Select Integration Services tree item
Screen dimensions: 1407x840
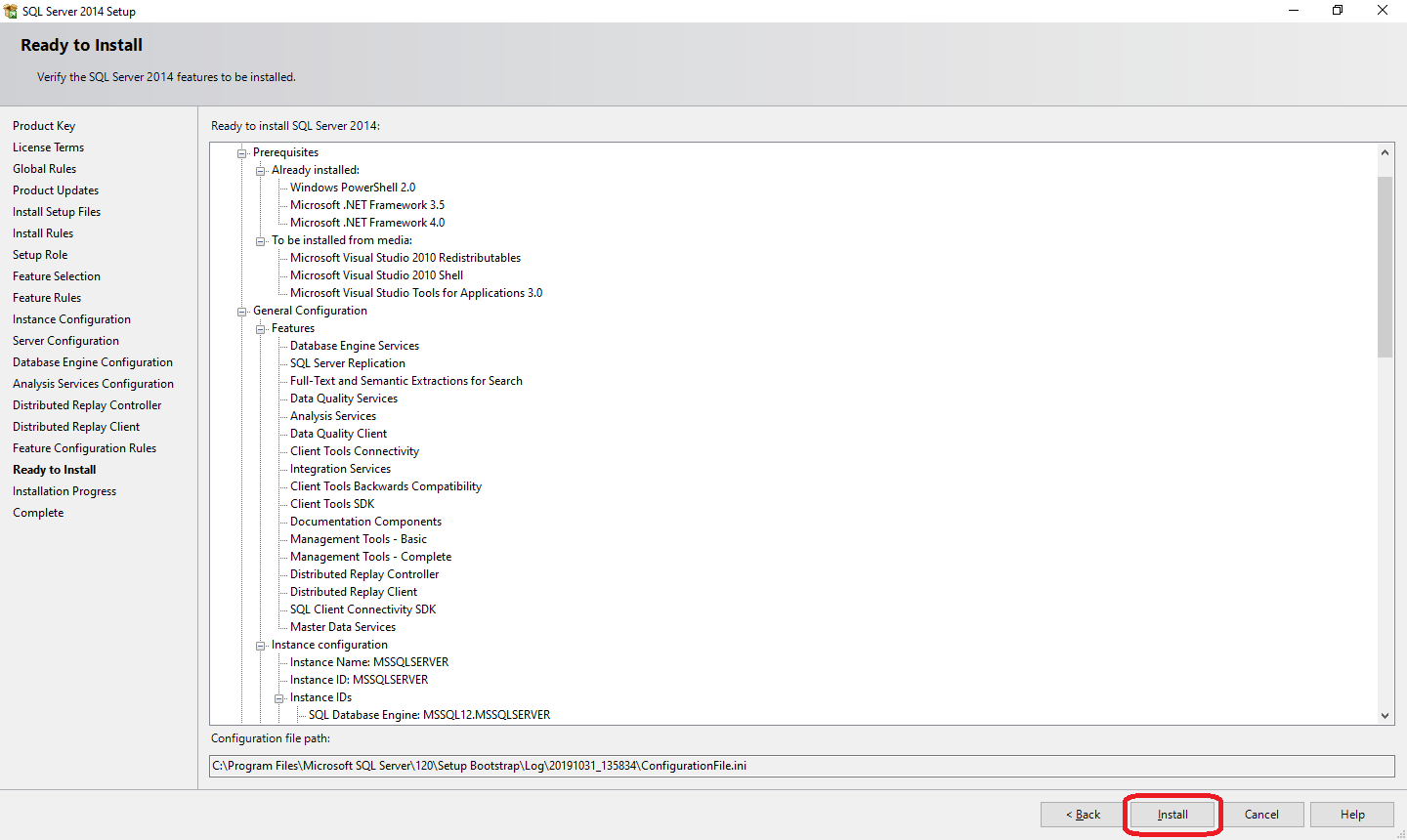click(340, 469)
